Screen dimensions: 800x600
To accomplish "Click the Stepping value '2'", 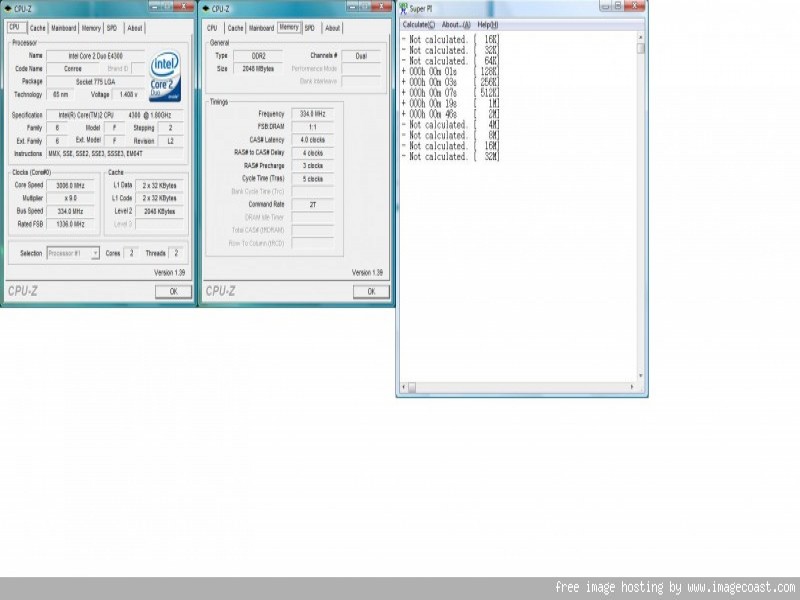I will click(170, 128).
